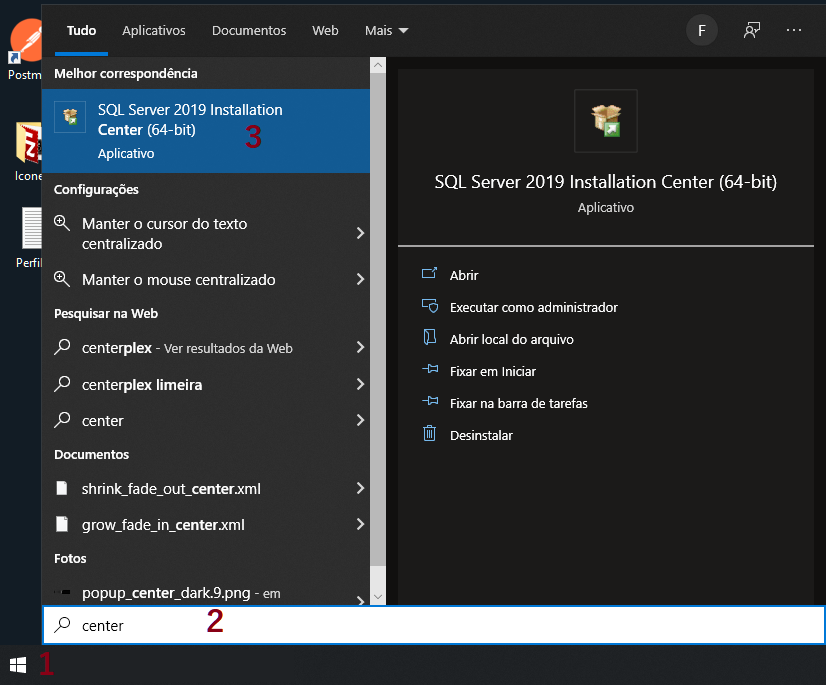This screenshot has width=826, height=685.
Task: Open SQL Server 2019 Installation Center best match
Action: point(206,131)
